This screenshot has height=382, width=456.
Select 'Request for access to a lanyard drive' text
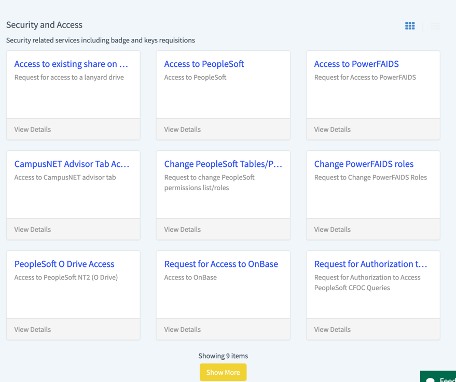[x=69, y=77]
